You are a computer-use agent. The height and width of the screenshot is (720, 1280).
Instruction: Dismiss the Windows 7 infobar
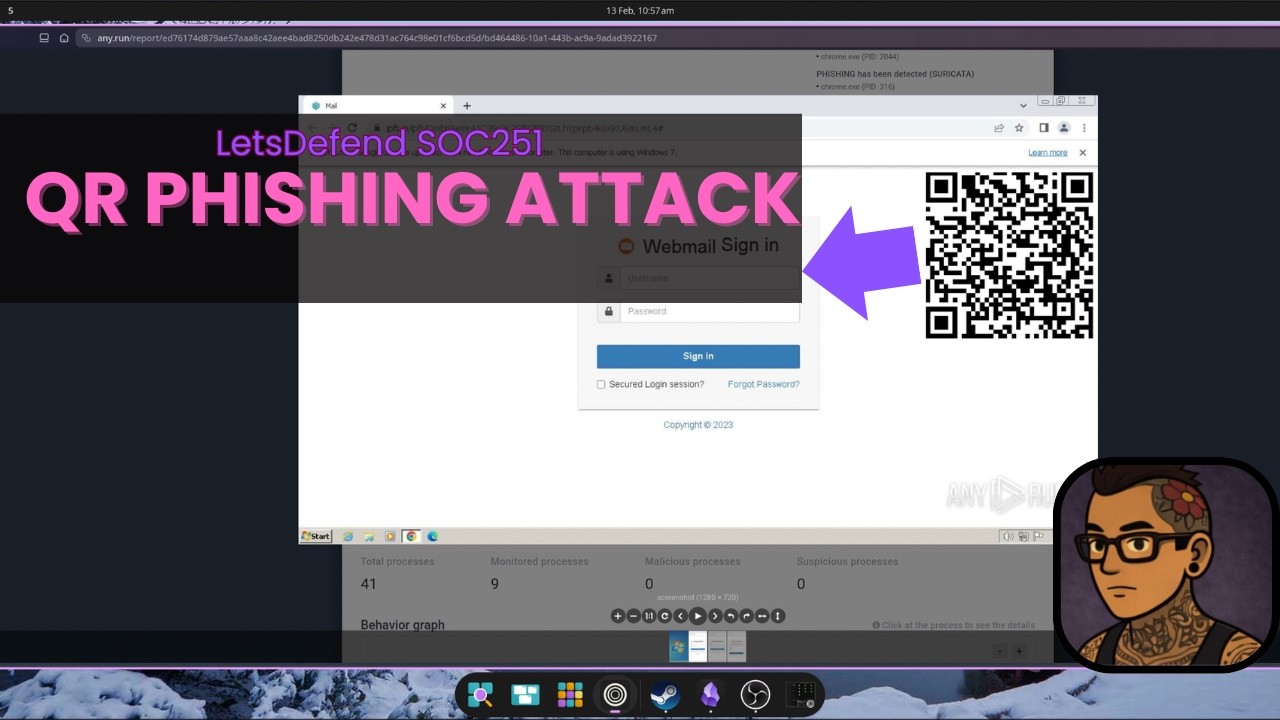[x=1082, y=153]
